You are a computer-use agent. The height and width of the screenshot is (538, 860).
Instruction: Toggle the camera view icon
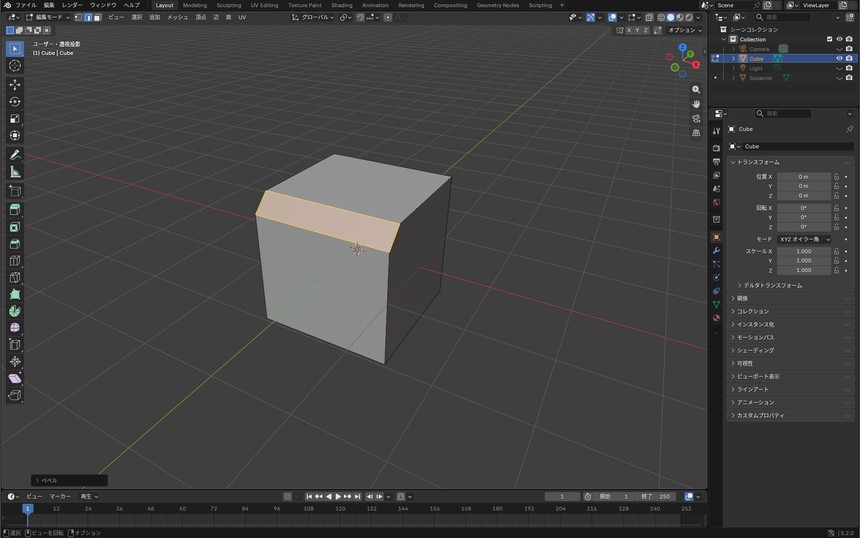click(x=696, y=118)
